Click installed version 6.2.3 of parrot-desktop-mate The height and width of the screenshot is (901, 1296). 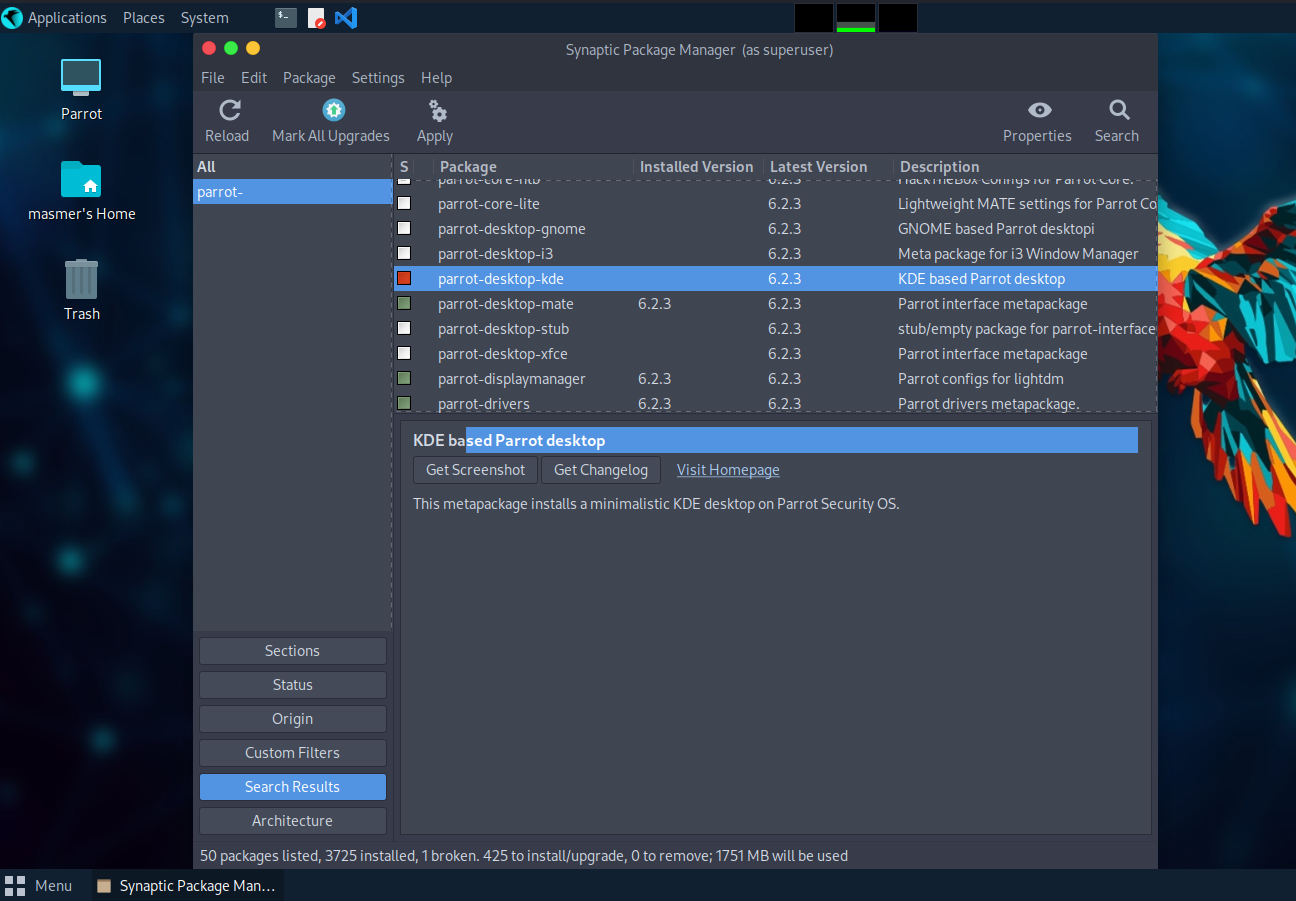coord(654,303)
